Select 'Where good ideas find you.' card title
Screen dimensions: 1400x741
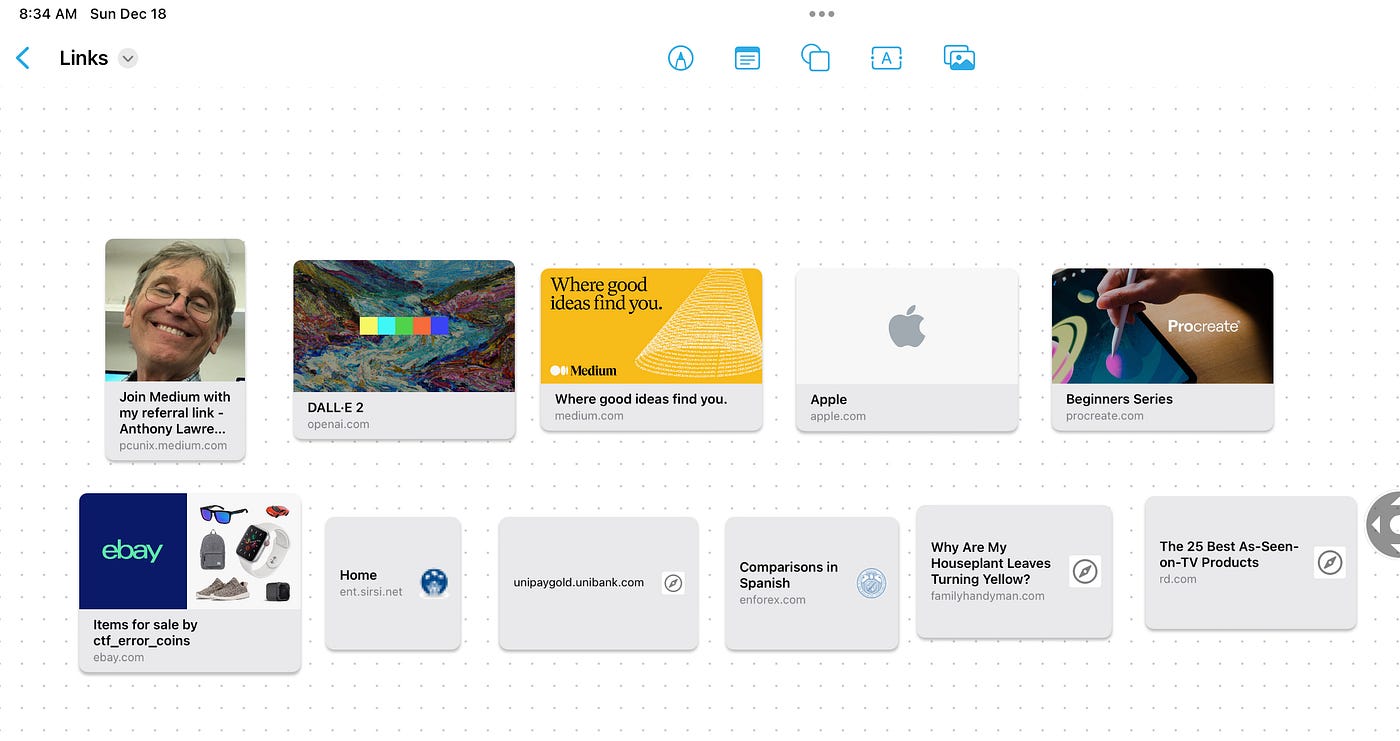point(641,399)
